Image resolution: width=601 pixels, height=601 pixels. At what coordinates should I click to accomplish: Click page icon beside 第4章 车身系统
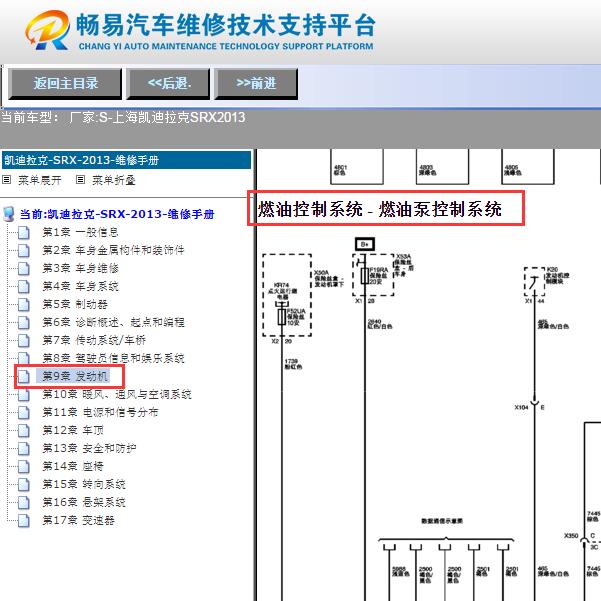(x=24, y=287)
